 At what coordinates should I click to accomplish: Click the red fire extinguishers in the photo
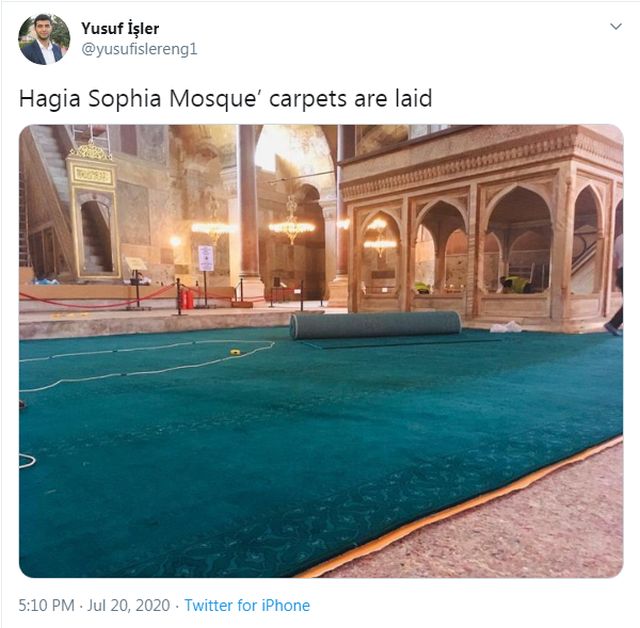coord(188,299)
